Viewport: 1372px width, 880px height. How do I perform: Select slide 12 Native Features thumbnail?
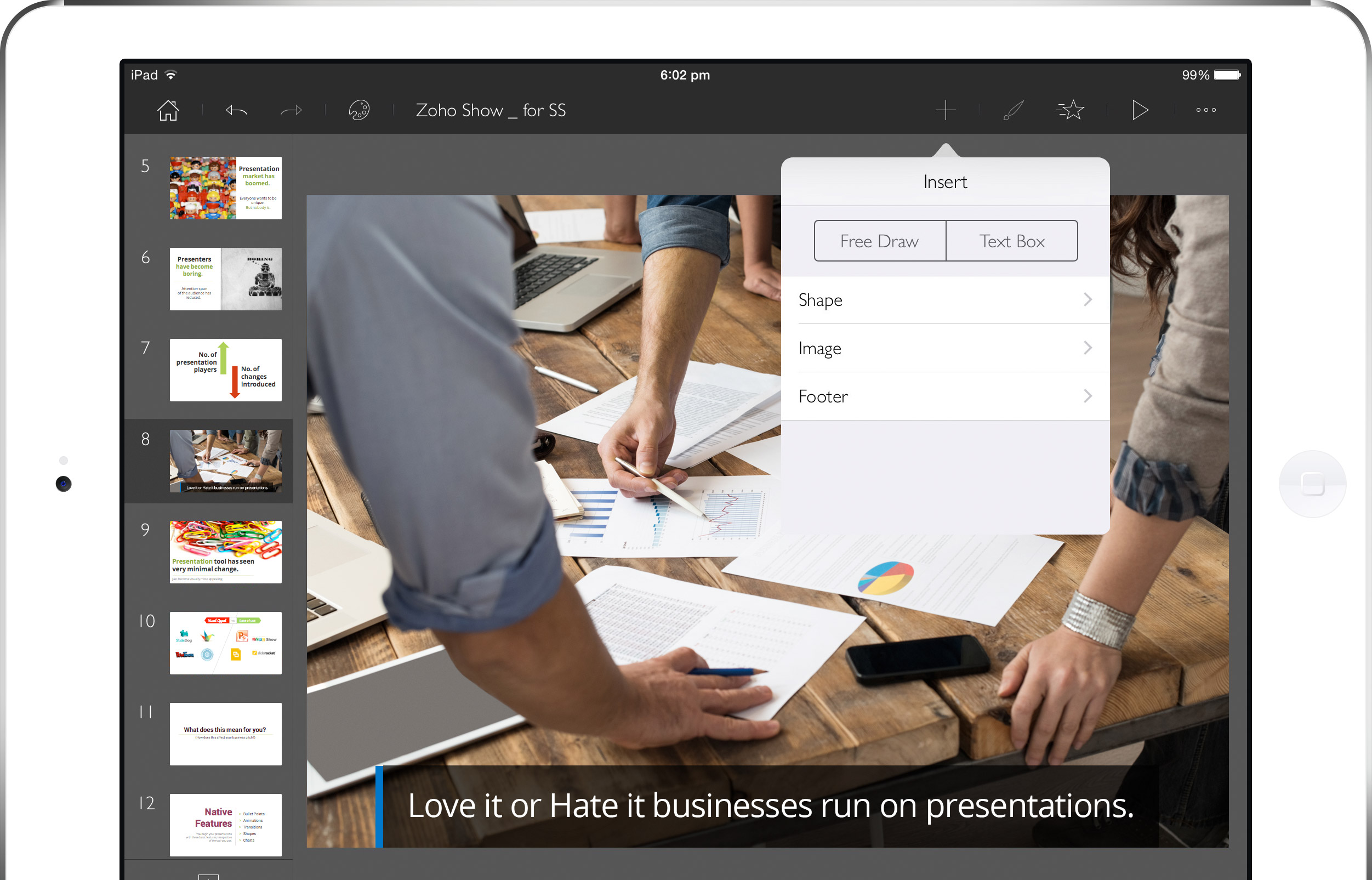[x=225, y=825]
